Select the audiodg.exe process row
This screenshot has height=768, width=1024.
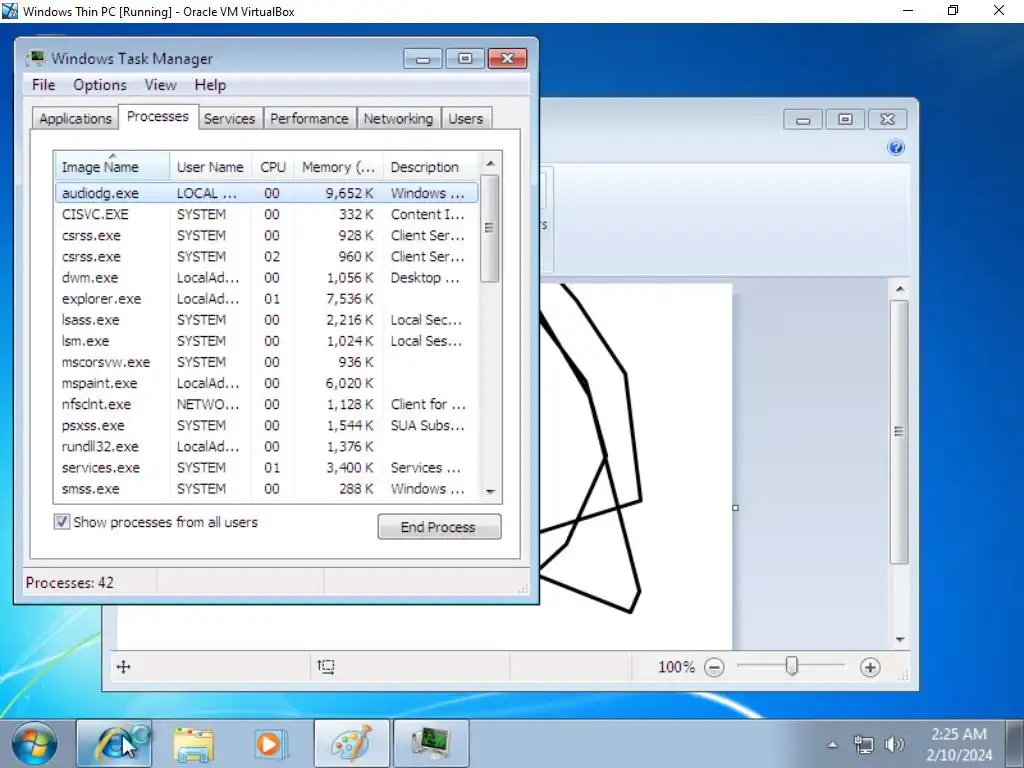pyautogui.click(x=266, y=193)
